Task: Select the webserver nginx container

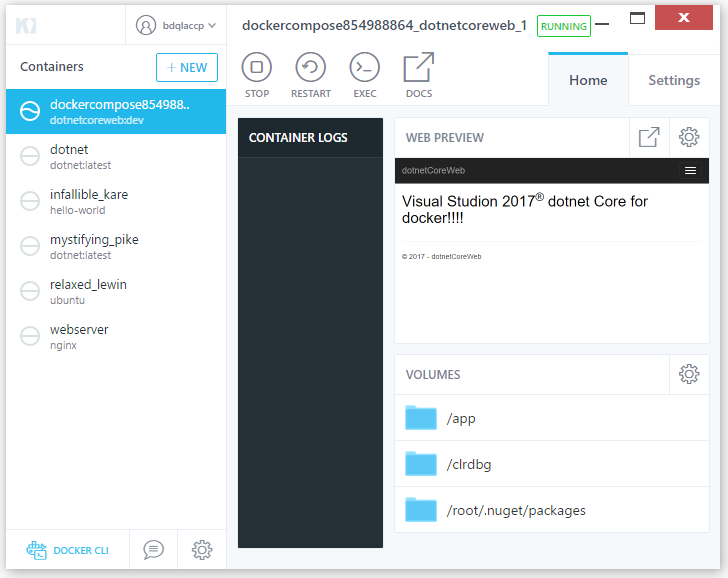Action: click(115, 337)
